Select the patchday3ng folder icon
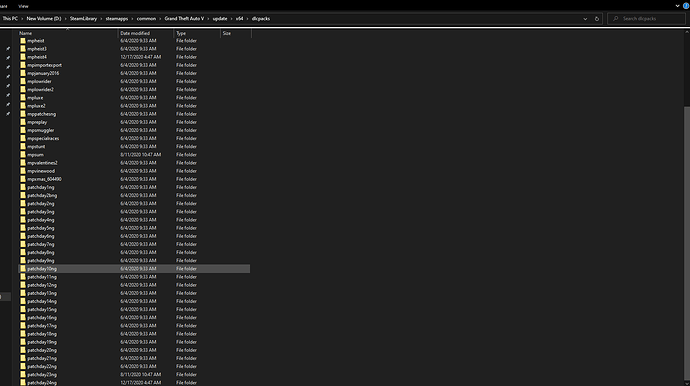This screenshot has width=690, height=386. tap(23, 212)
